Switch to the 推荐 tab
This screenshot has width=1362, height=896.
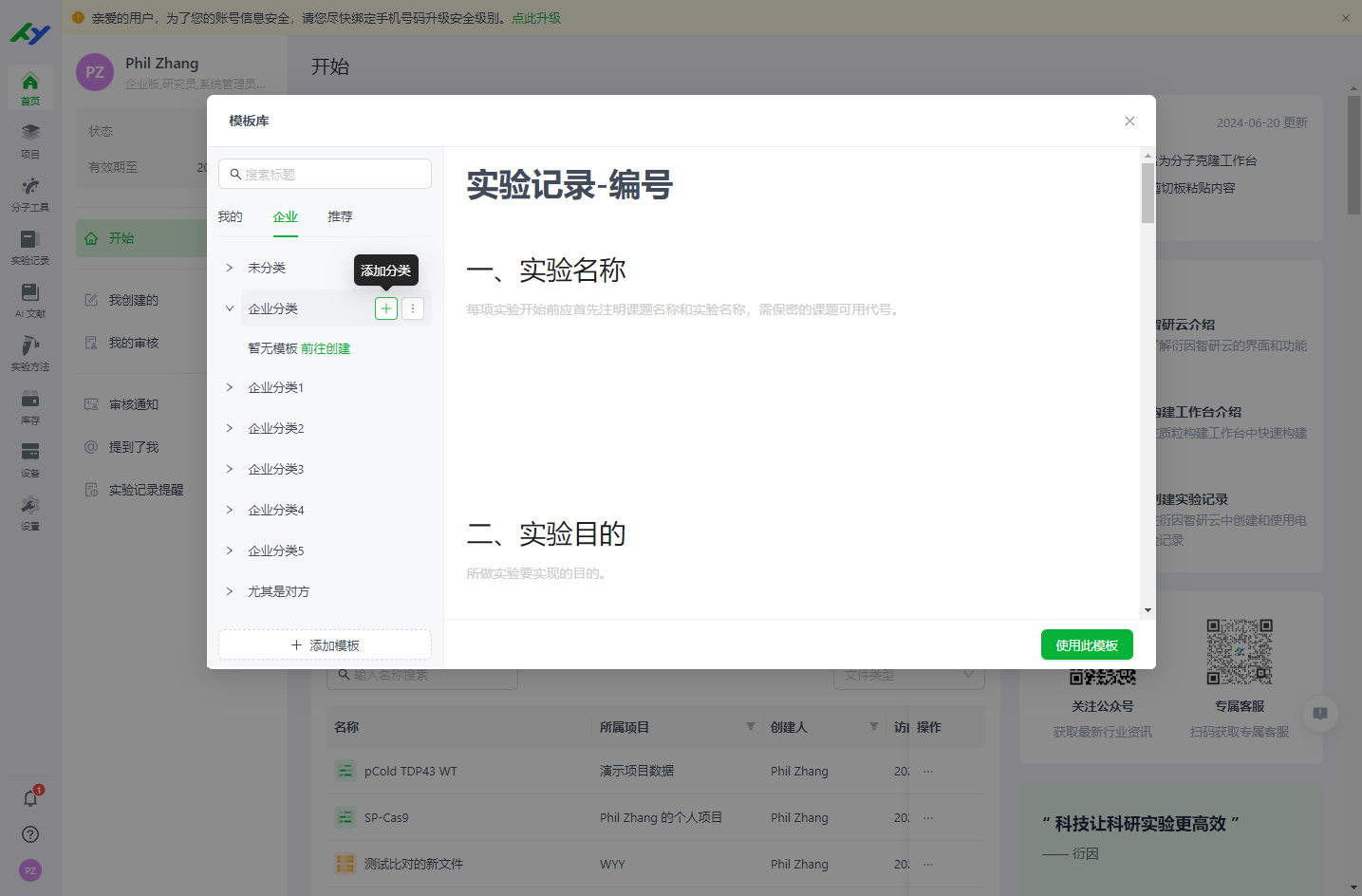340,216
